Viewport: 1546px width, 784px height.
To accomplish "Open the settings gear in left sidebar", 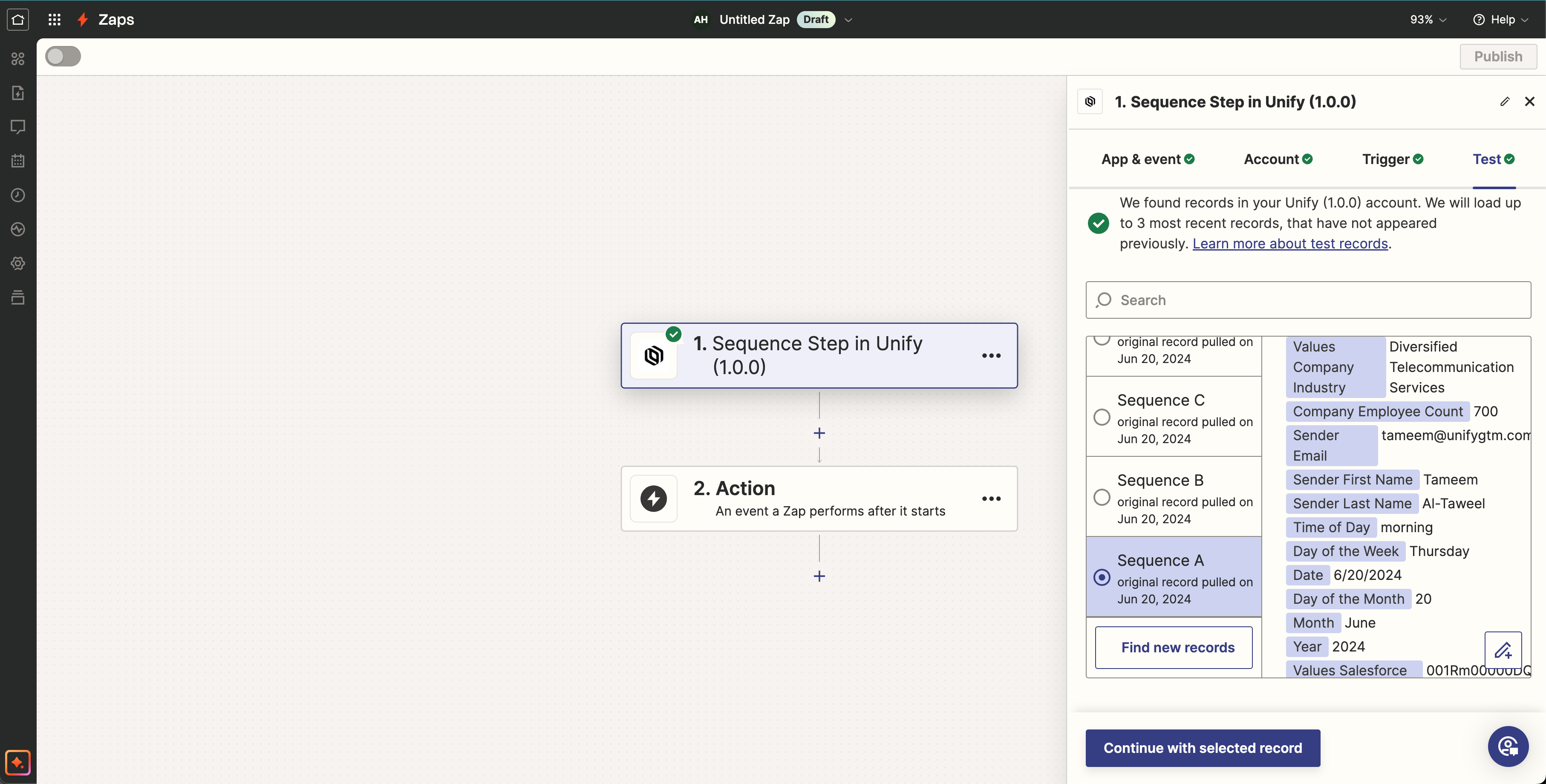I will [18, 263].
